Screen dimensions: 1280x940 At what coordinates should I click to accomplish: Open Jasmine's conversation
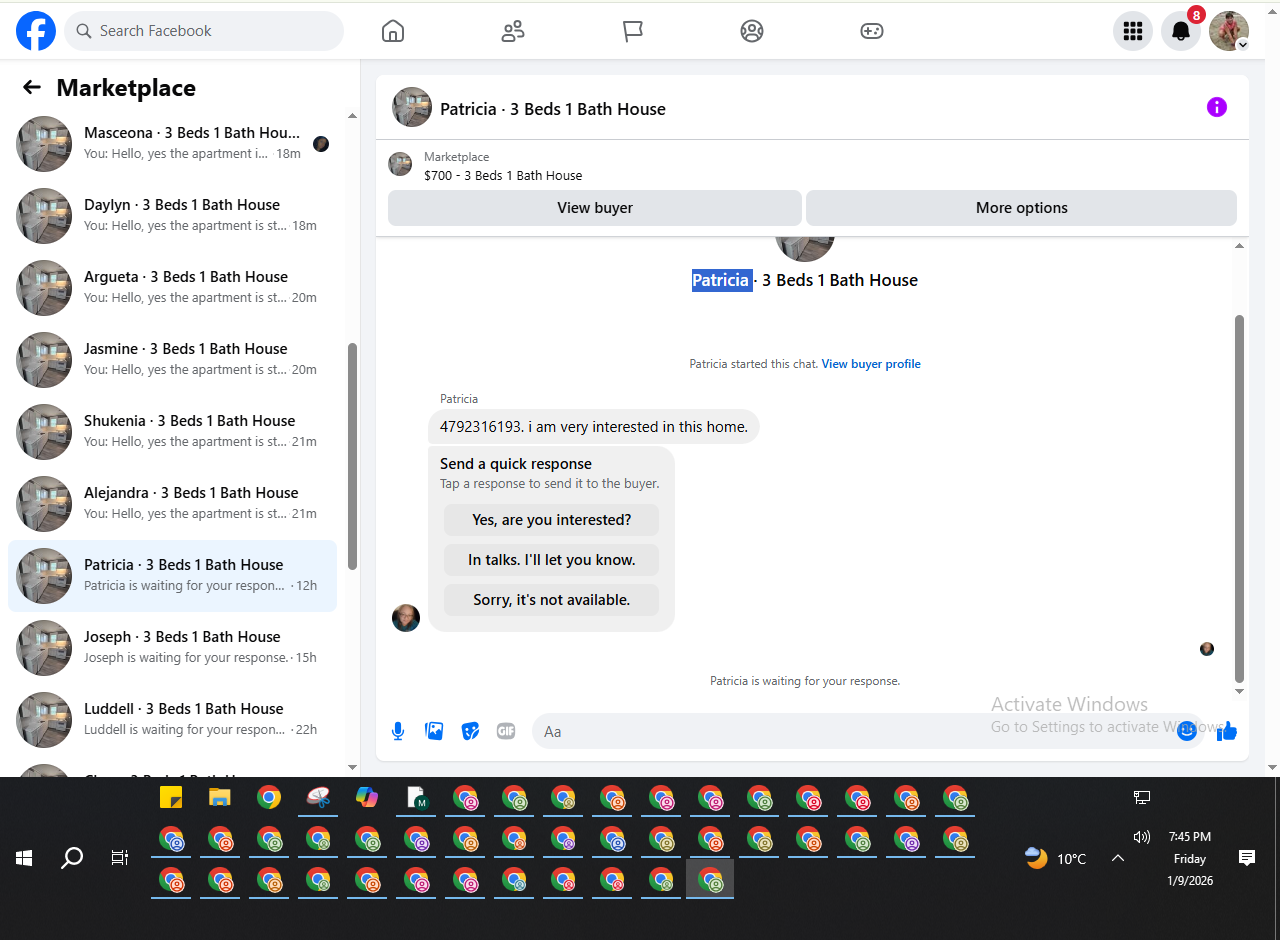172,360
